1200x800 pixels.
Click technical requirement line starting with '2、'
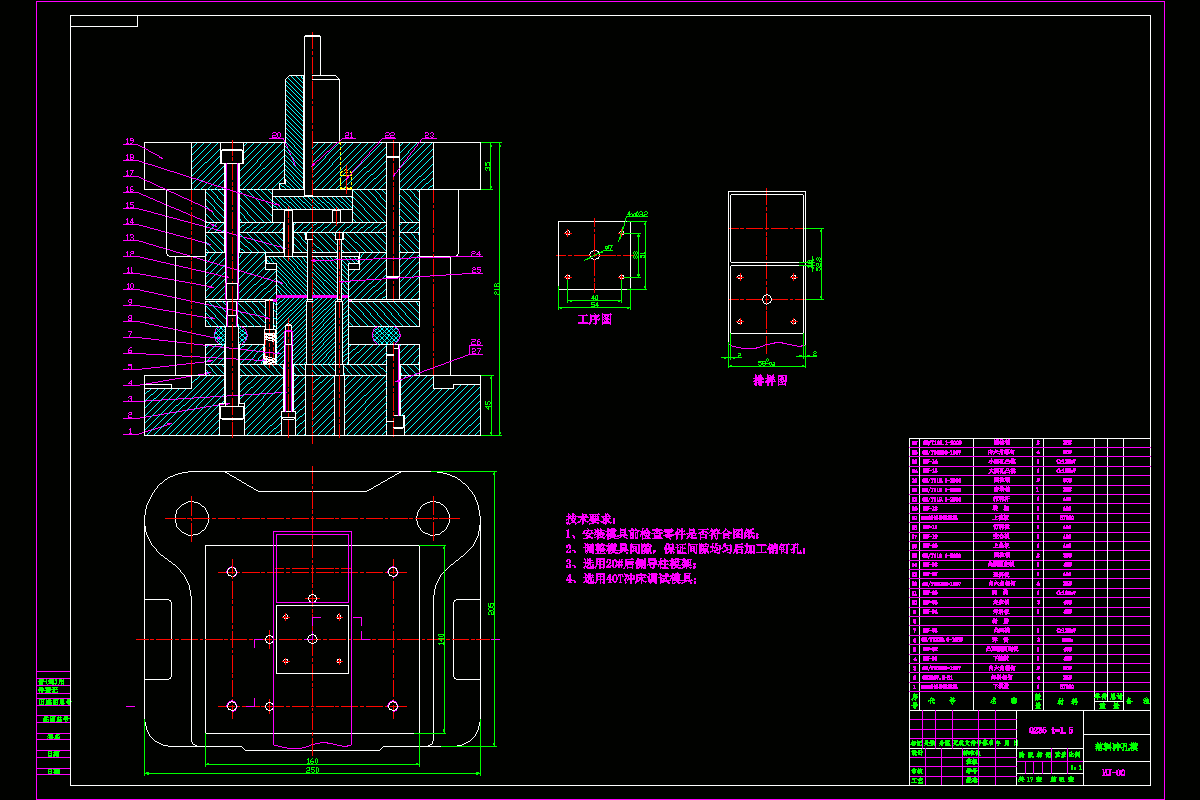click(686, 549)
